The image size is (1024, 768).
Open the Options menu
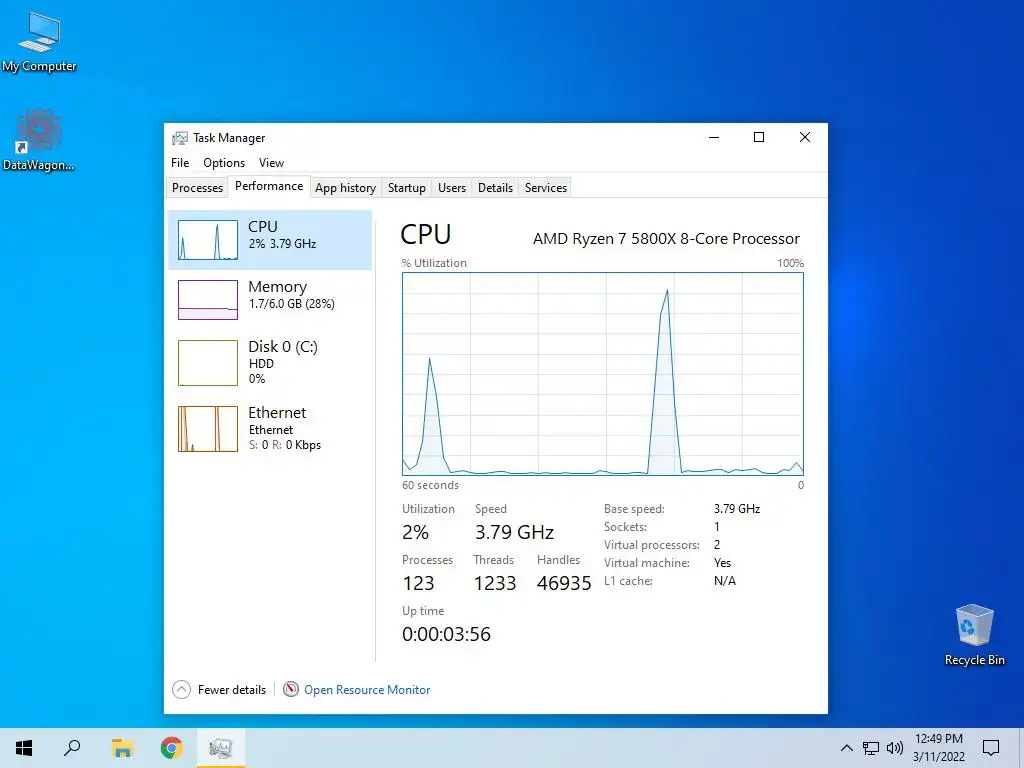click(224, 163)
